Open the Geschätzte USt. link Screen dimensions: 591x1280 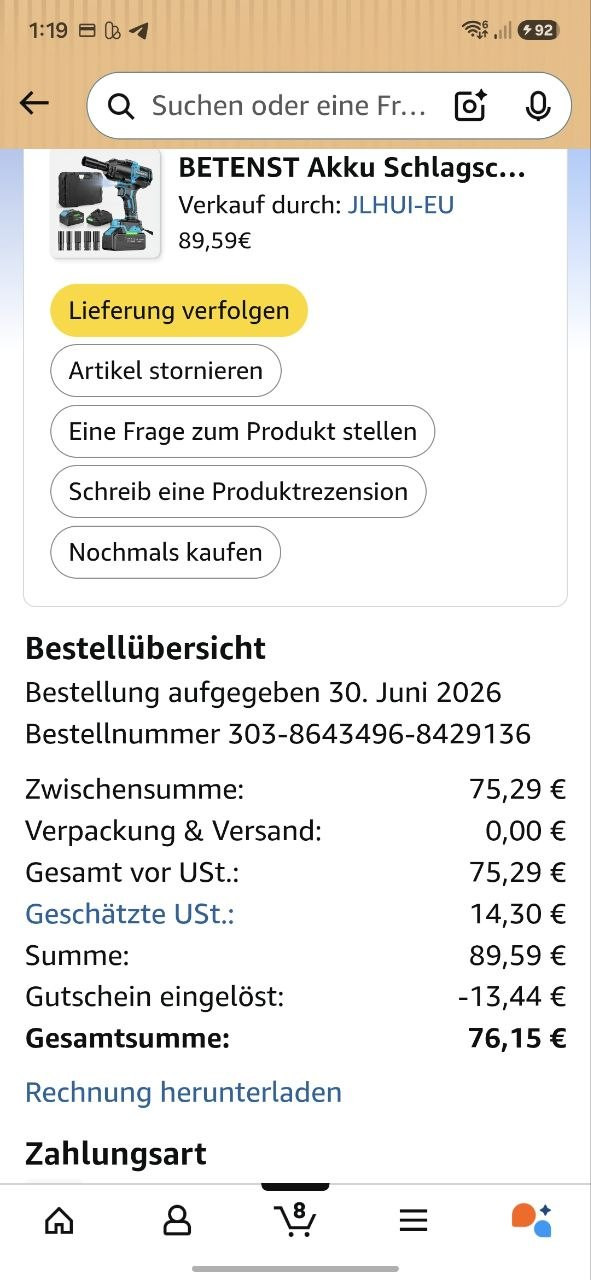pyautogui.click(x=130, y=914)
